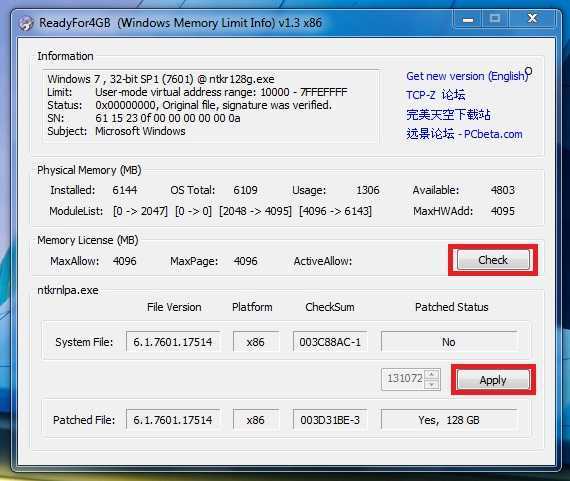Close the ReadyFor4GB window
This screenshot has width=570, height=481.
[x=532, y=18]
